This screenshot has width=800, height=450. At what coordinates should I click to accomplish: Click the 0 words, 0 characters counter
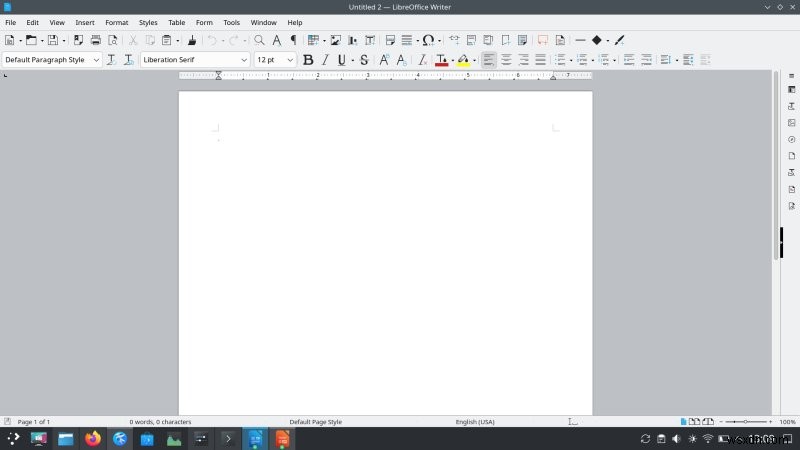click(x=160, y=422)
